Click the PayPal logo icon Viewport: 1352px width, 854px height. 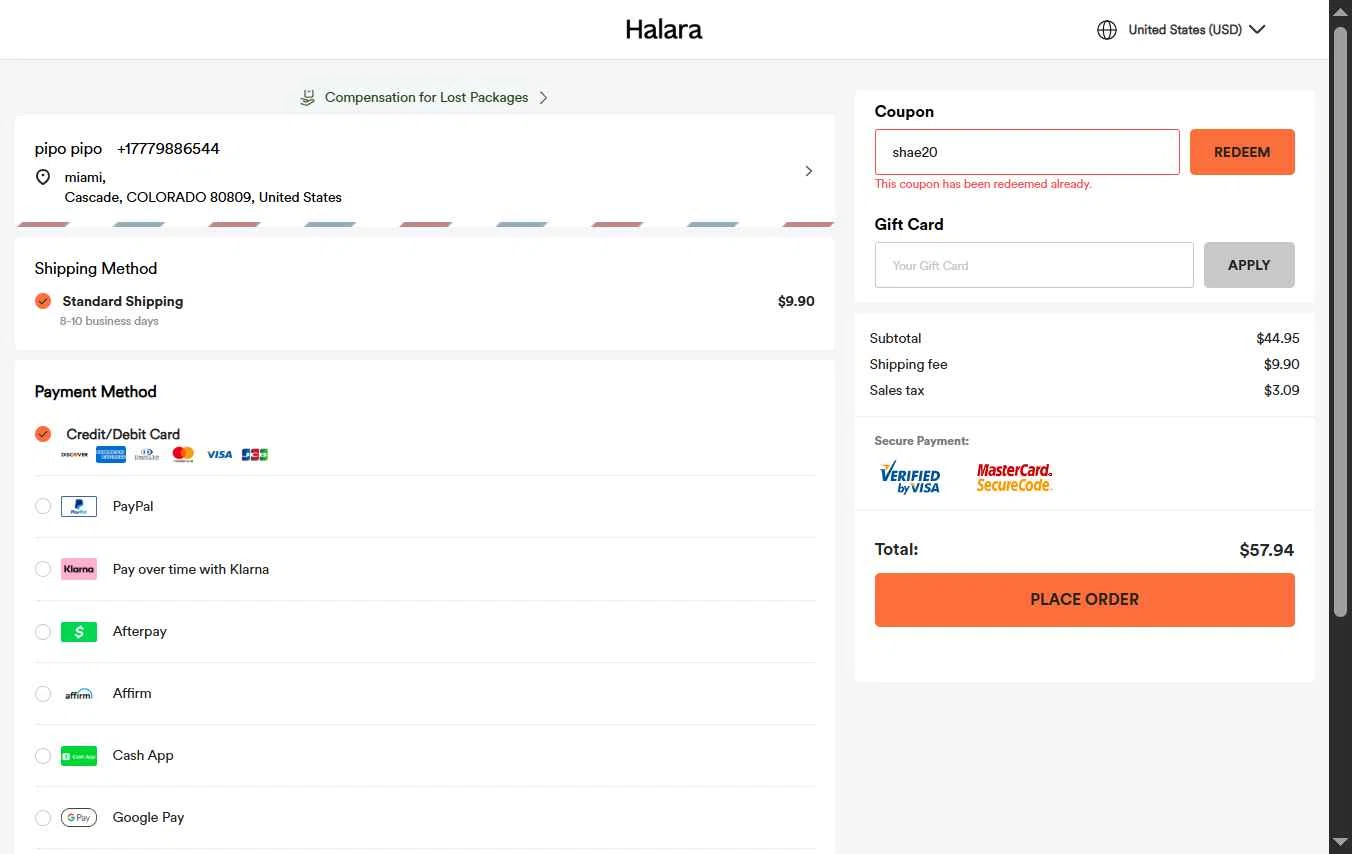(79, 506)
